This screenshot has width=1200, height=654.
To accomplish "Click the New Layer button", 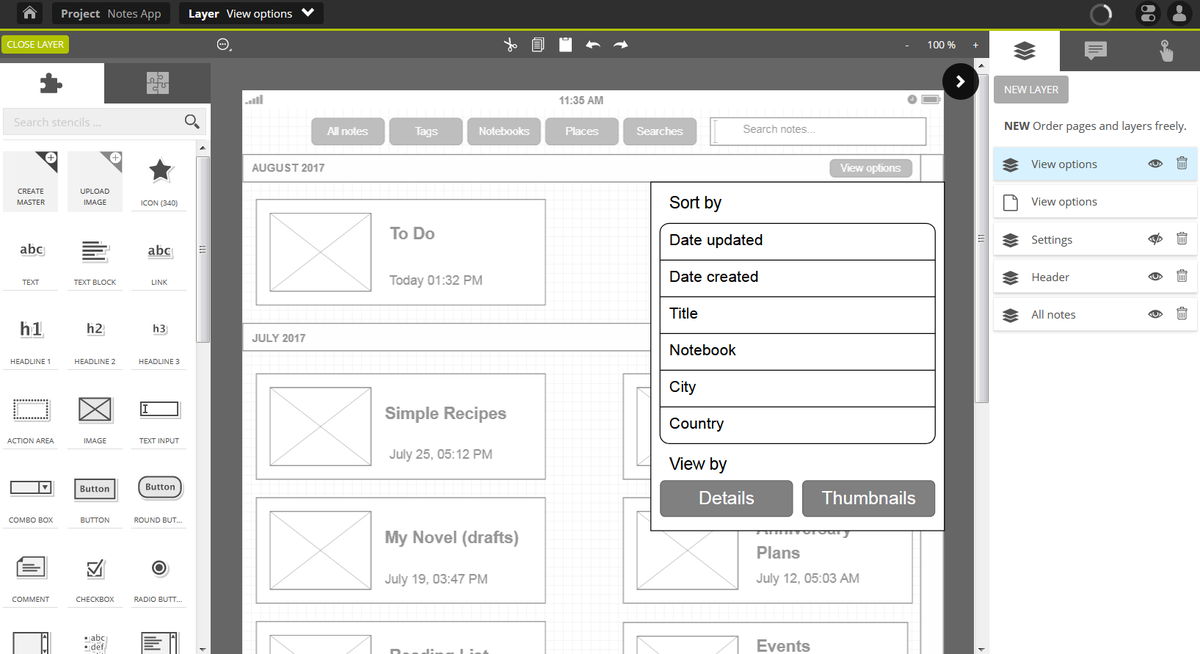I will 1031,89.
